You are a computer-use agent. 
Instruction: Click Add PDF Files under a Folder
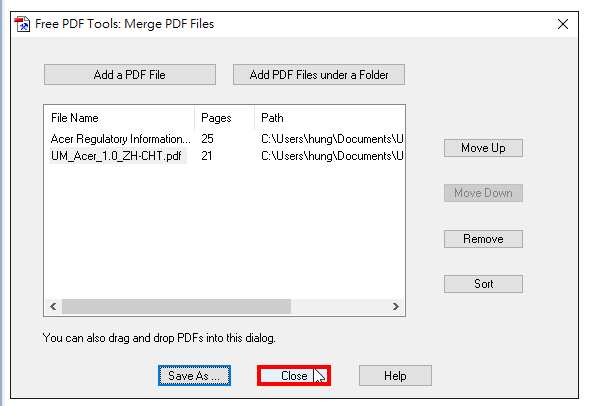point(319,74)
